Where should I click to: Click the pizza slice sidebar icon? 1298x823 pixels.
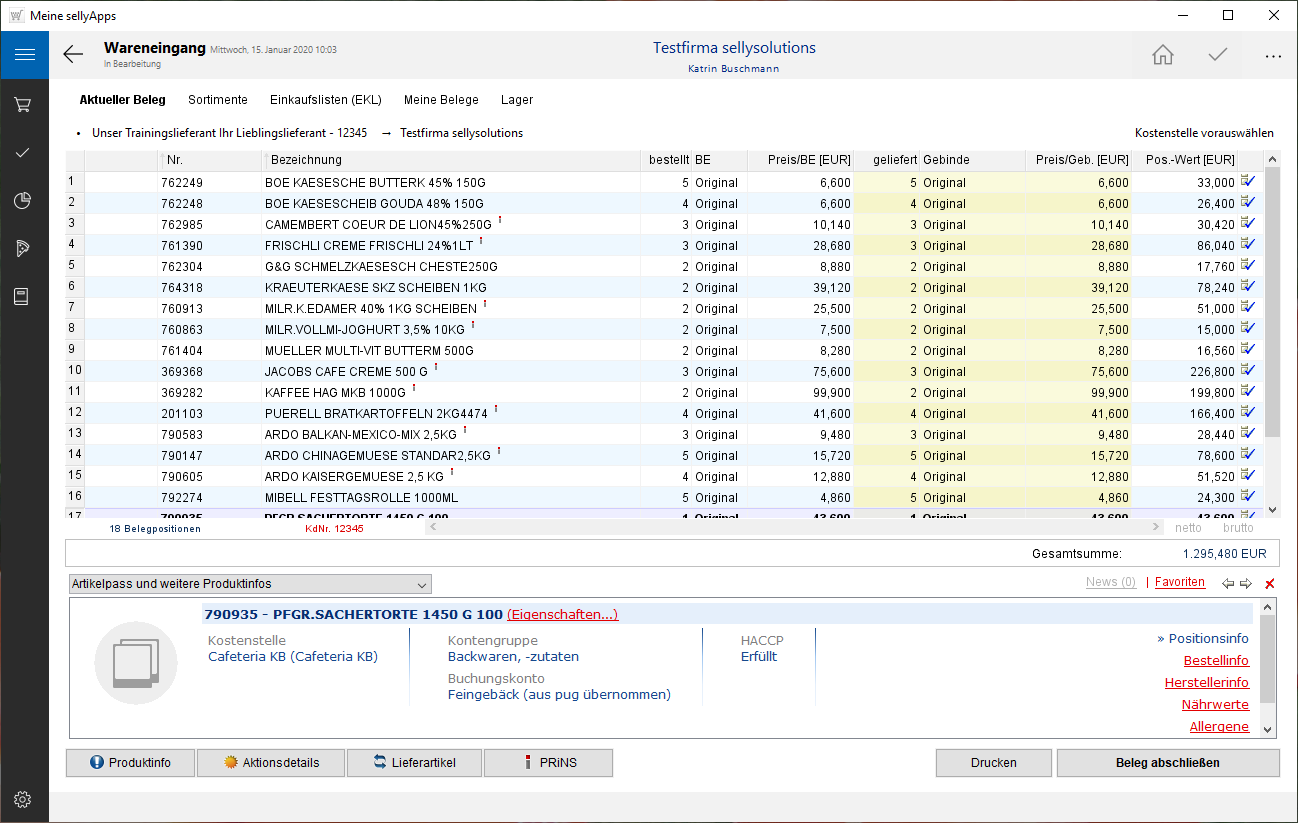(24, 249)
